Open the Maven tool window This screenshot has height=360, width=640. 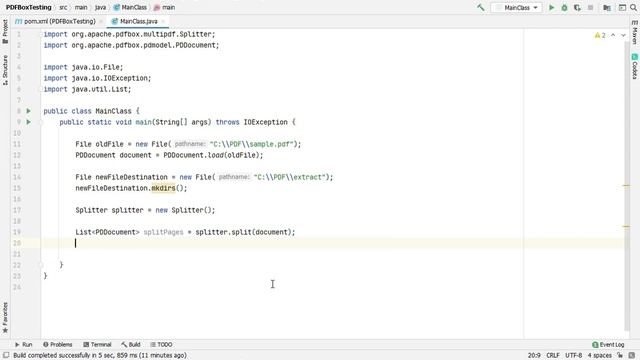635,32
